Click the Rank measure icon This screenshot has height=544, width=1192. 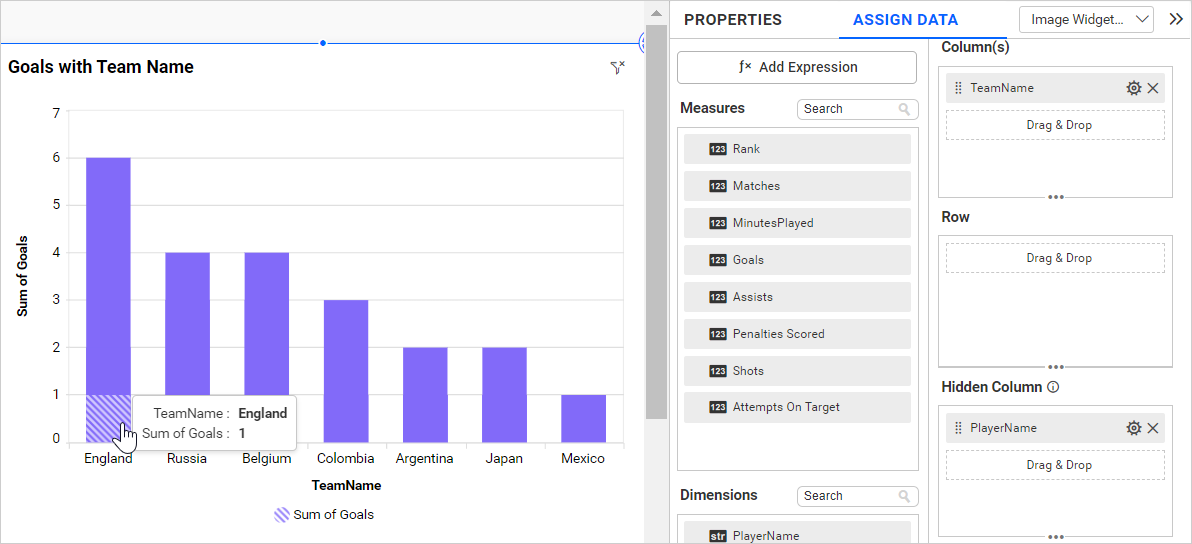tap(718, 149)
